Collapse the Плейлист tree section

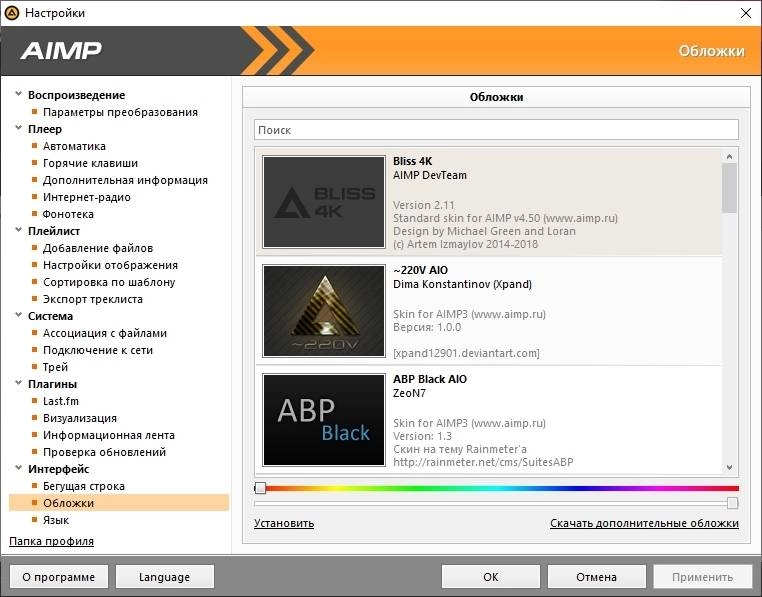pos(18,230)
